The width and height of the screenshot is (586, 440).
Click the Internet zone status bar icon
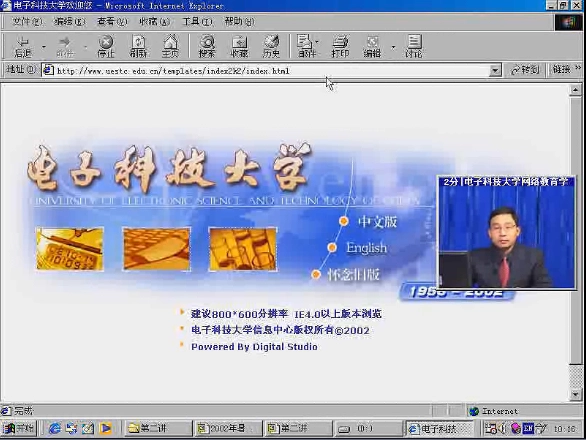point(474,411)
